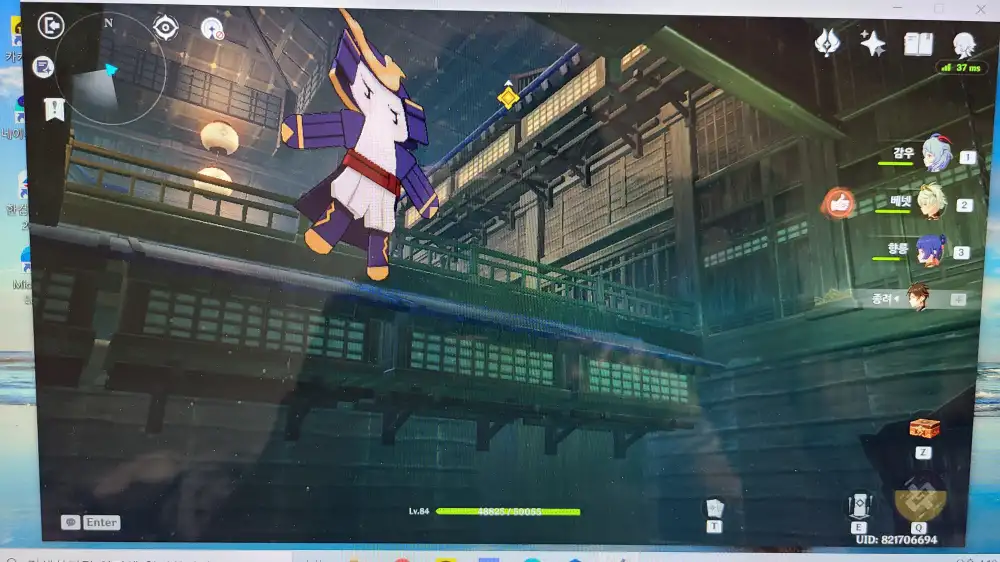Image resolution: width=1000 pixels, height=562 pixels.
Task: Click the exclamation bookmark notice icon
Action: pos(53,109)
